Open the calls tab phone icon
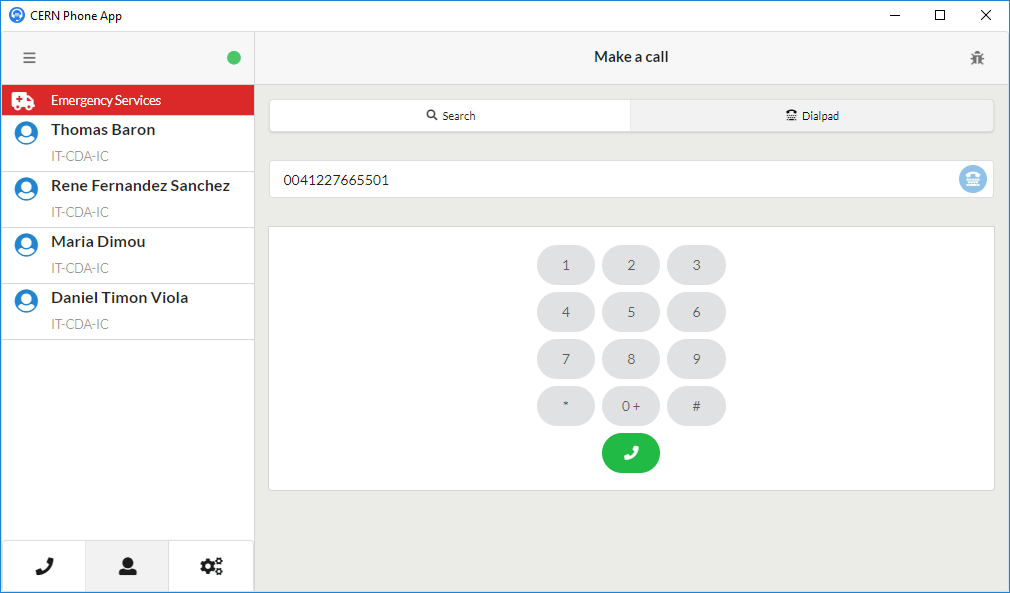 pos(44,566)
